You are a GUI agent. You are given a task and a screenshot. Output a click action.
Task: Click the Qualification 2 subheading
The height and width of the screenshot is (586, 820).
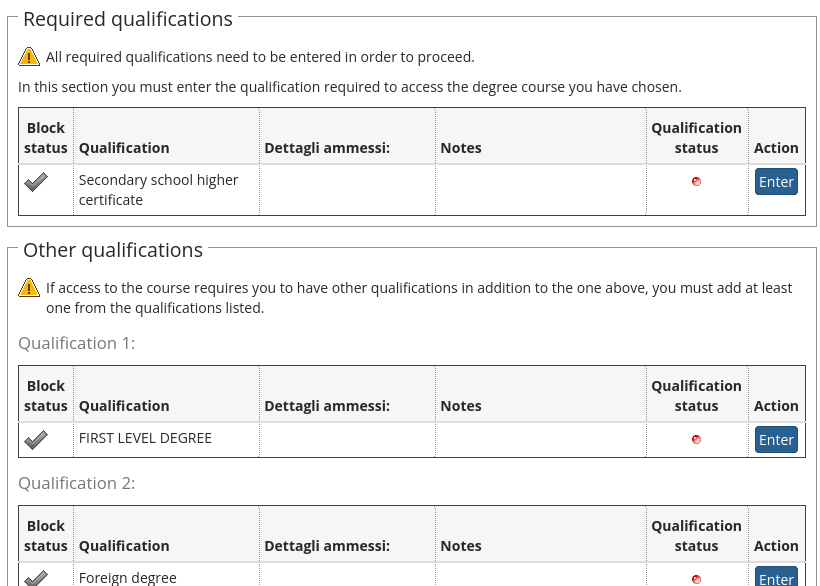tap(76, 483)
